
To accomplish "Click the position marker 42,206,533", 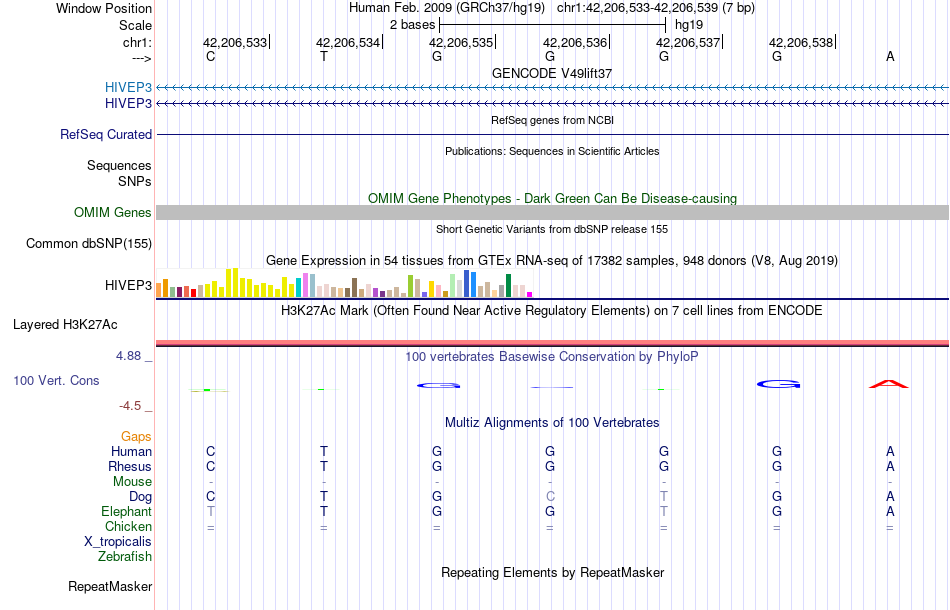I will coord(235,42).
